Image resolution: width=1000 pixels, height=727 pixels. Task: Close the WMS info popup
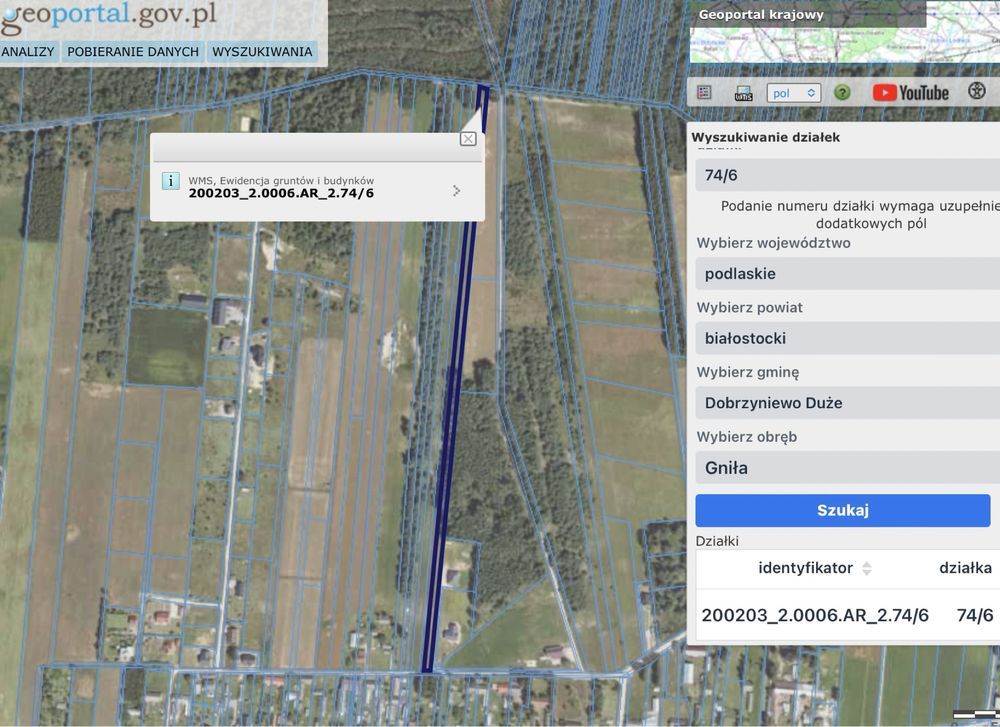(468, 139)
